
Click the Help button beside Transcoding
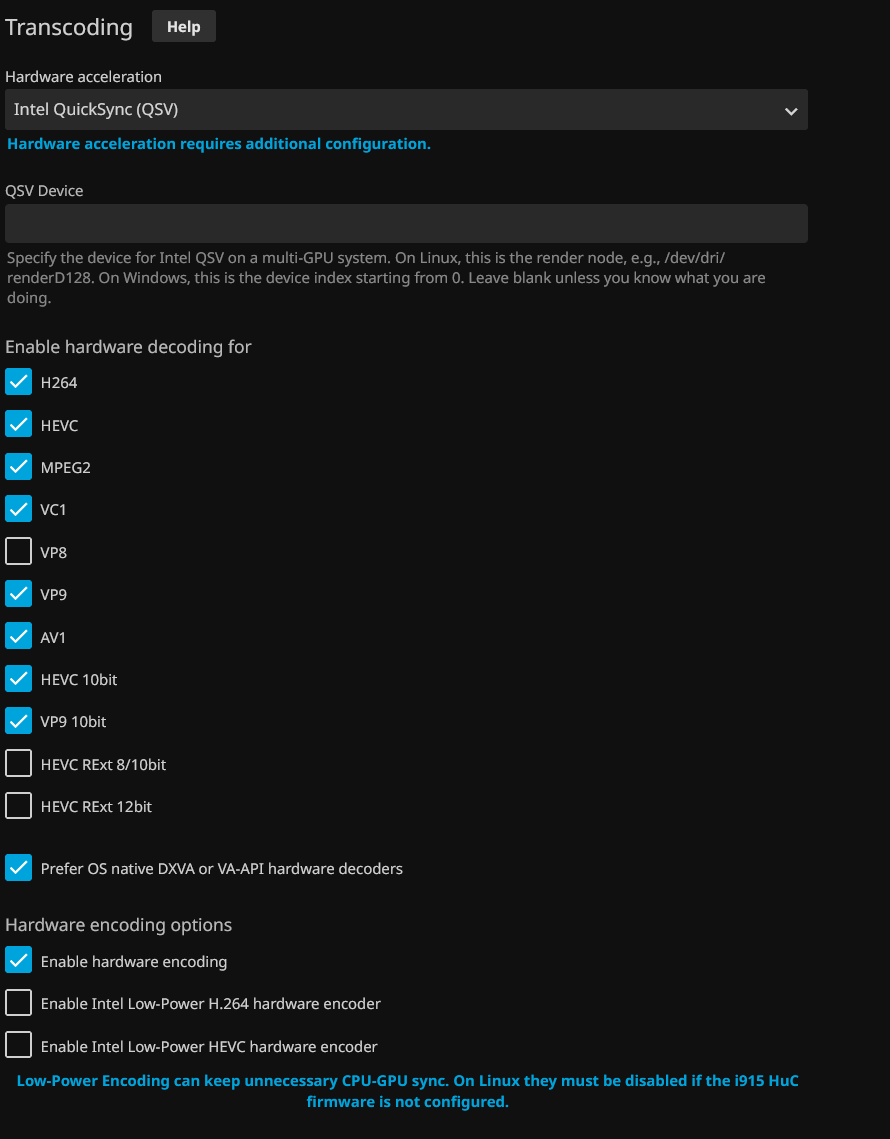183,27
